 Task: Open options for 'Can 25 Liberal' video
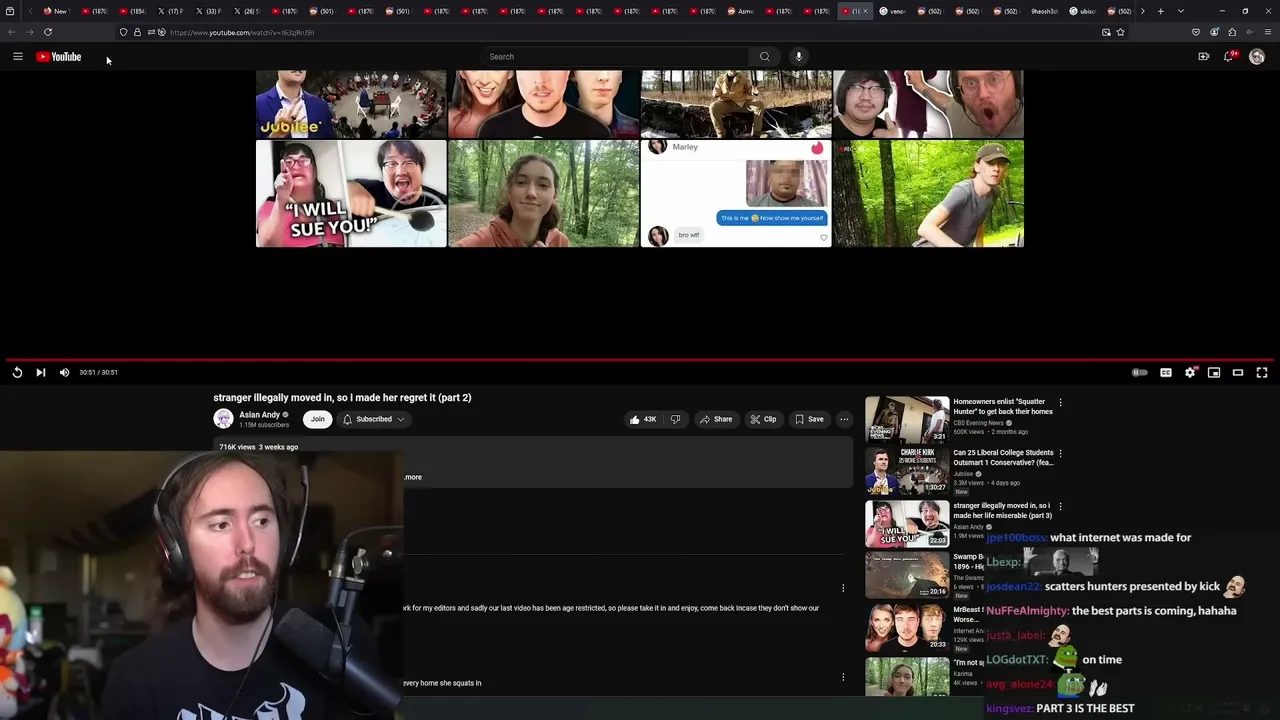(x=1060, y=453)
